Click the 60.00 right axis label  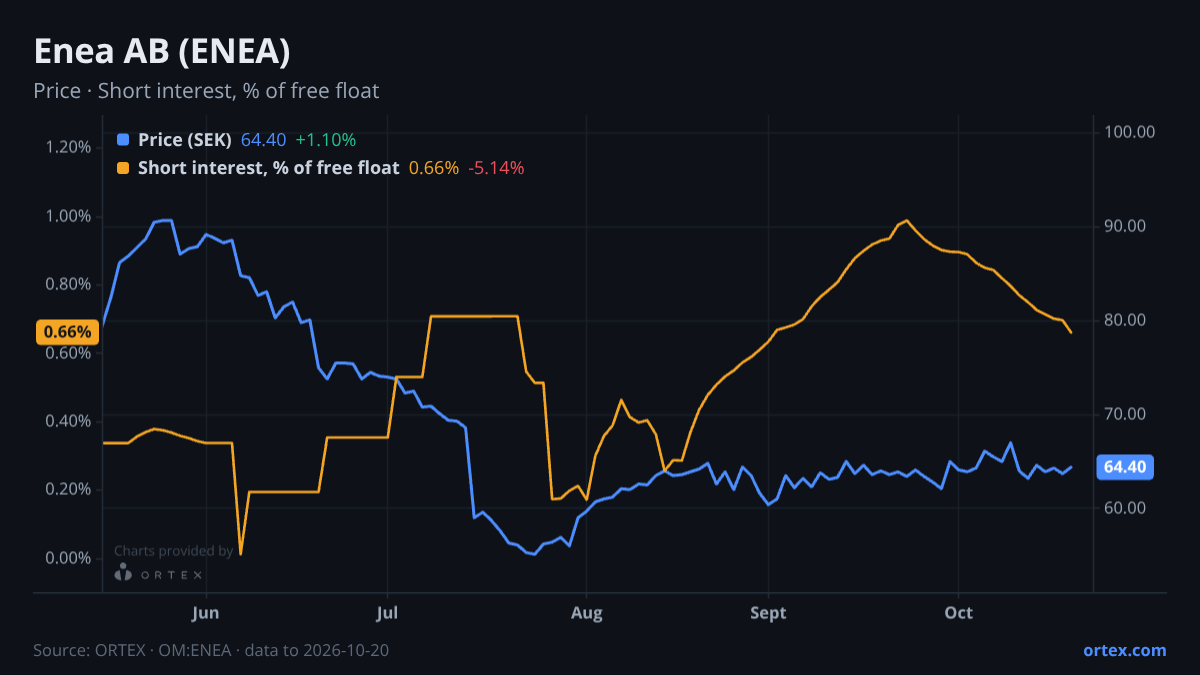tap(1126, 508)
